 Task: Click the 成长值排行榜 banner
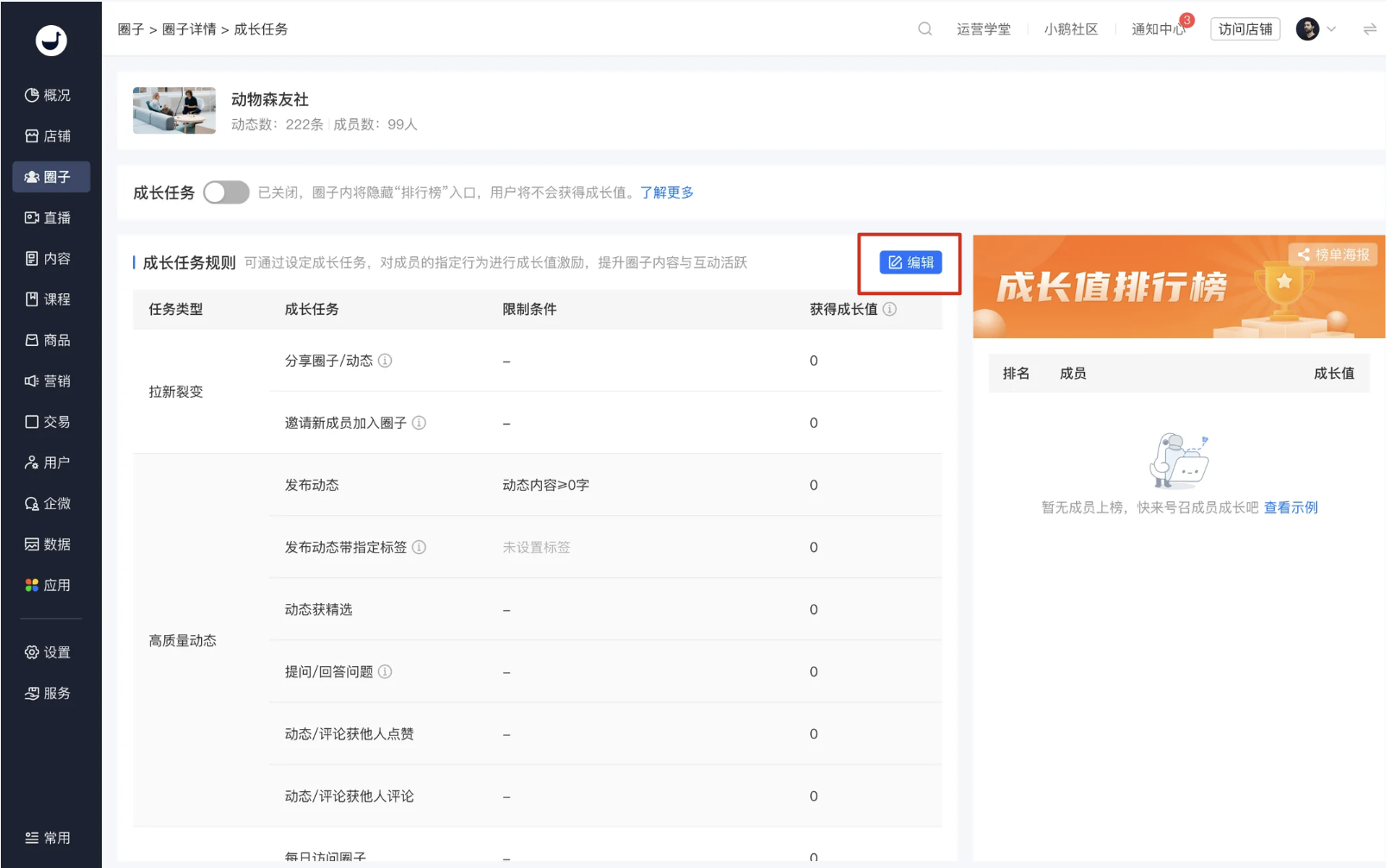pos(1179,286)
